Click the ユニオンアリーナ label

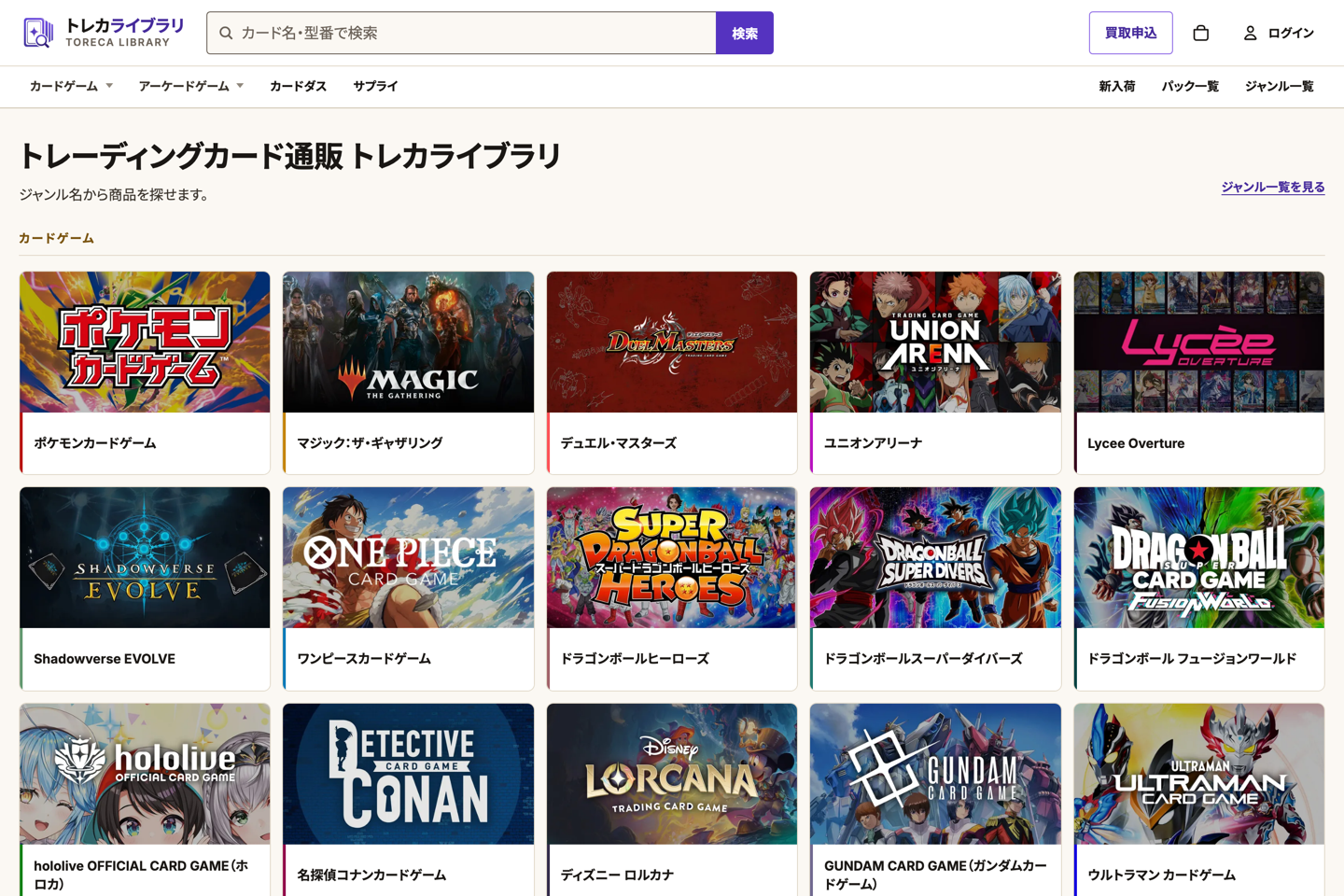click(x=873, y=443)
